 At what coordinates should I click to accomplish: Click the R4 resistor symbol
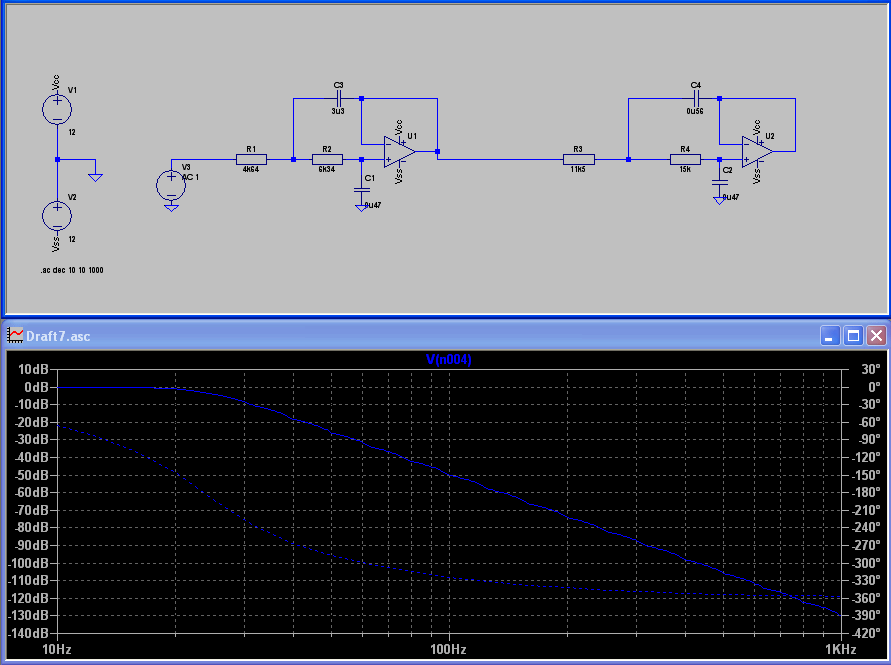coord(685,160)
